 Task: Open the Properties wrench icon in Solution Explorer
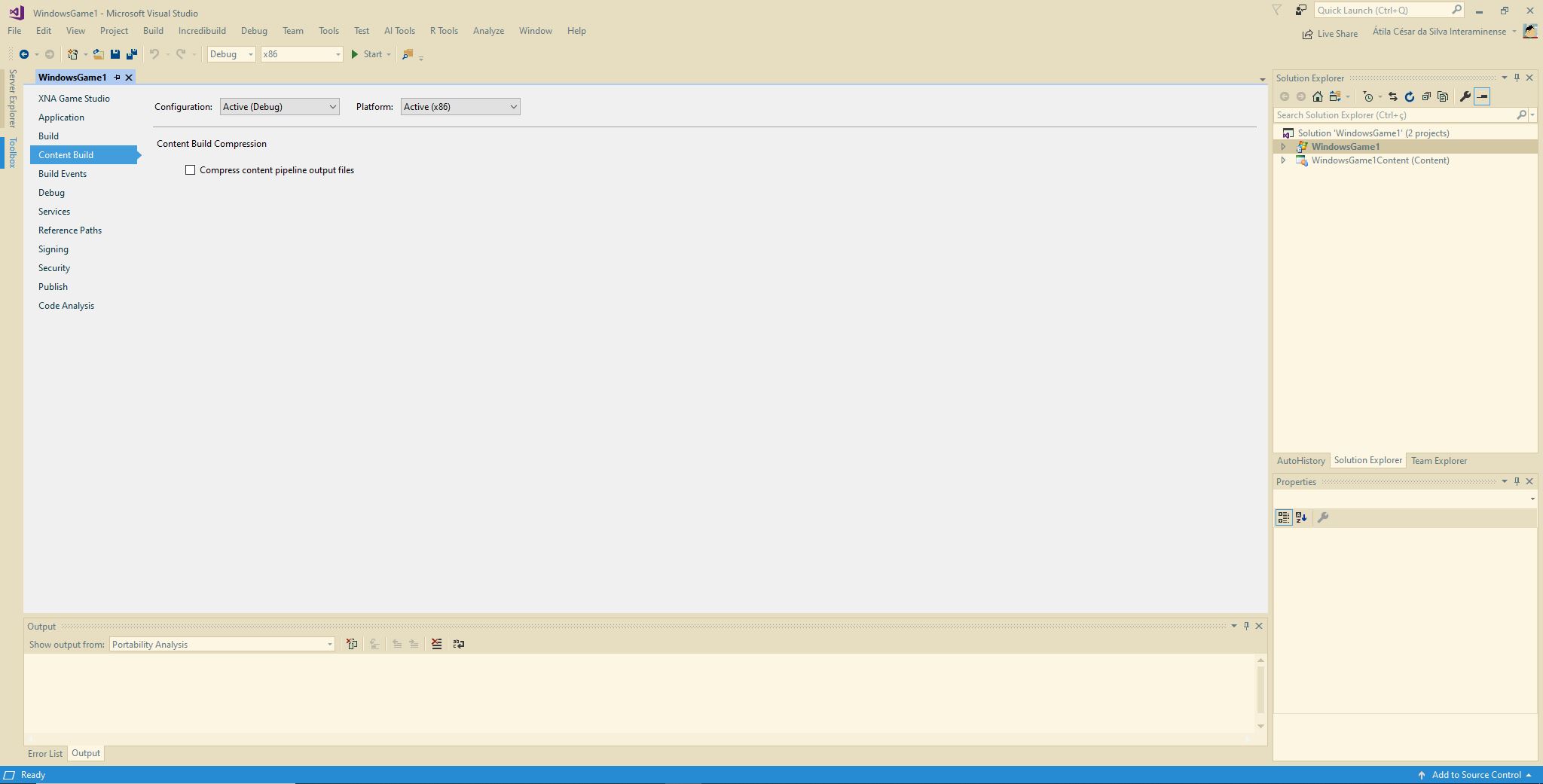click(x=1464, y=96)
